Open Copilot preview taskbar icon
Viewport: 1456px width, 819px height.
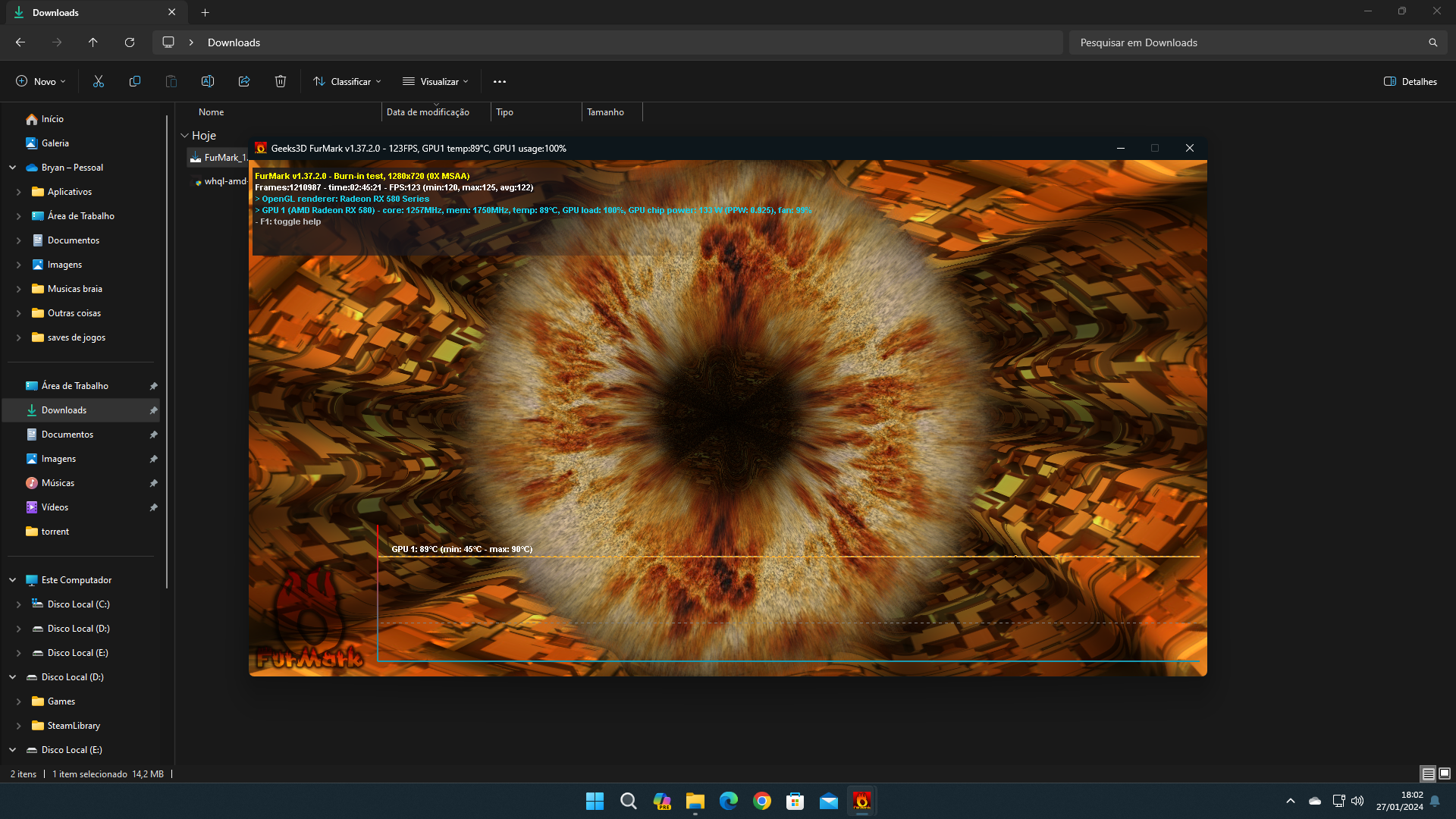point(662,801)
